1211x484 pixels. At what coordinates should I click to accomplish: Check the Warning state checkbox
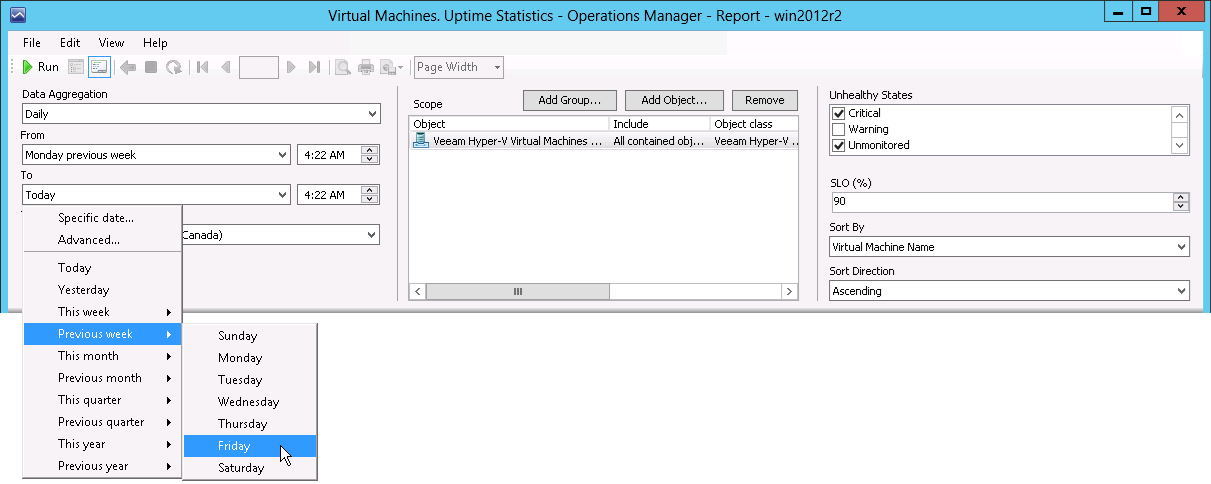[x=839, y=129]
